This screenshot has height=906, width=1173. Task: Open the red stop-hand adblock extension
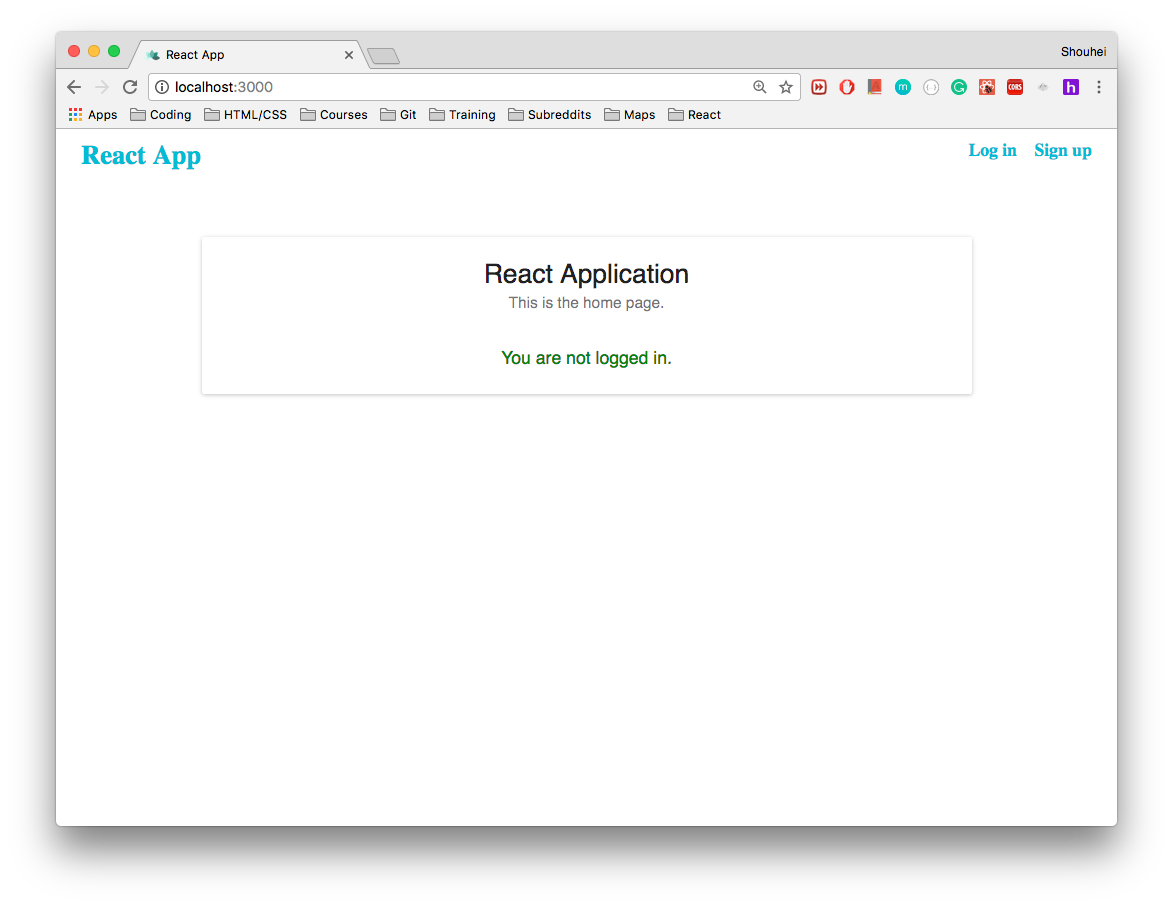pos(847,87)
